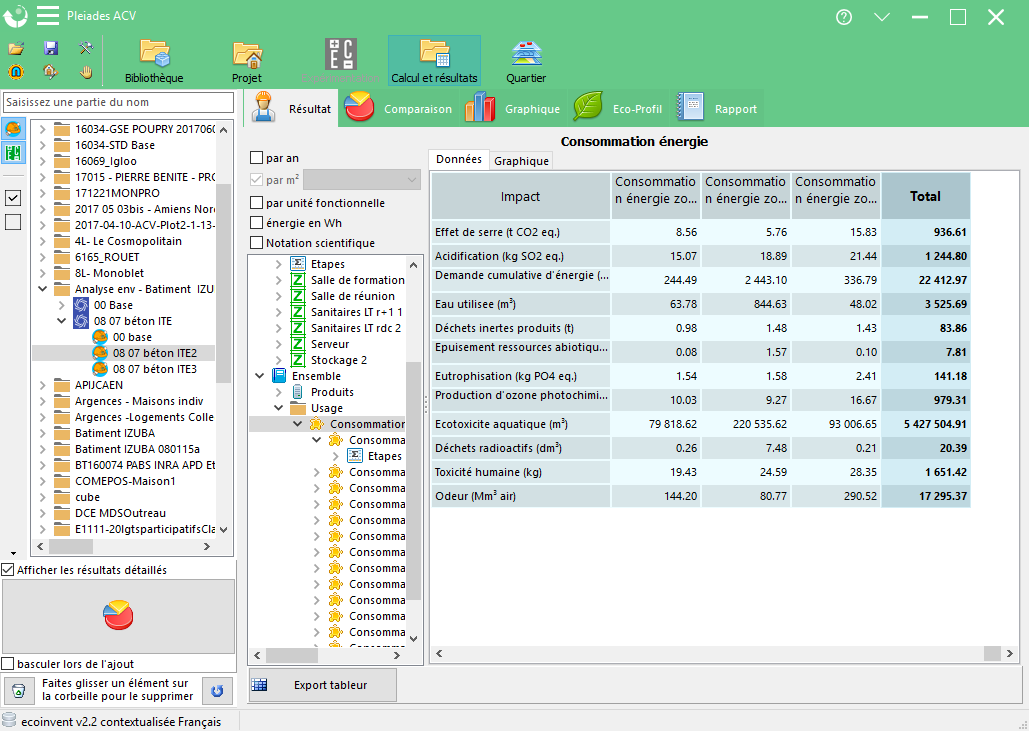Click the Pleiades logo icon
1029x731 pixels.
tap(16, 15)
